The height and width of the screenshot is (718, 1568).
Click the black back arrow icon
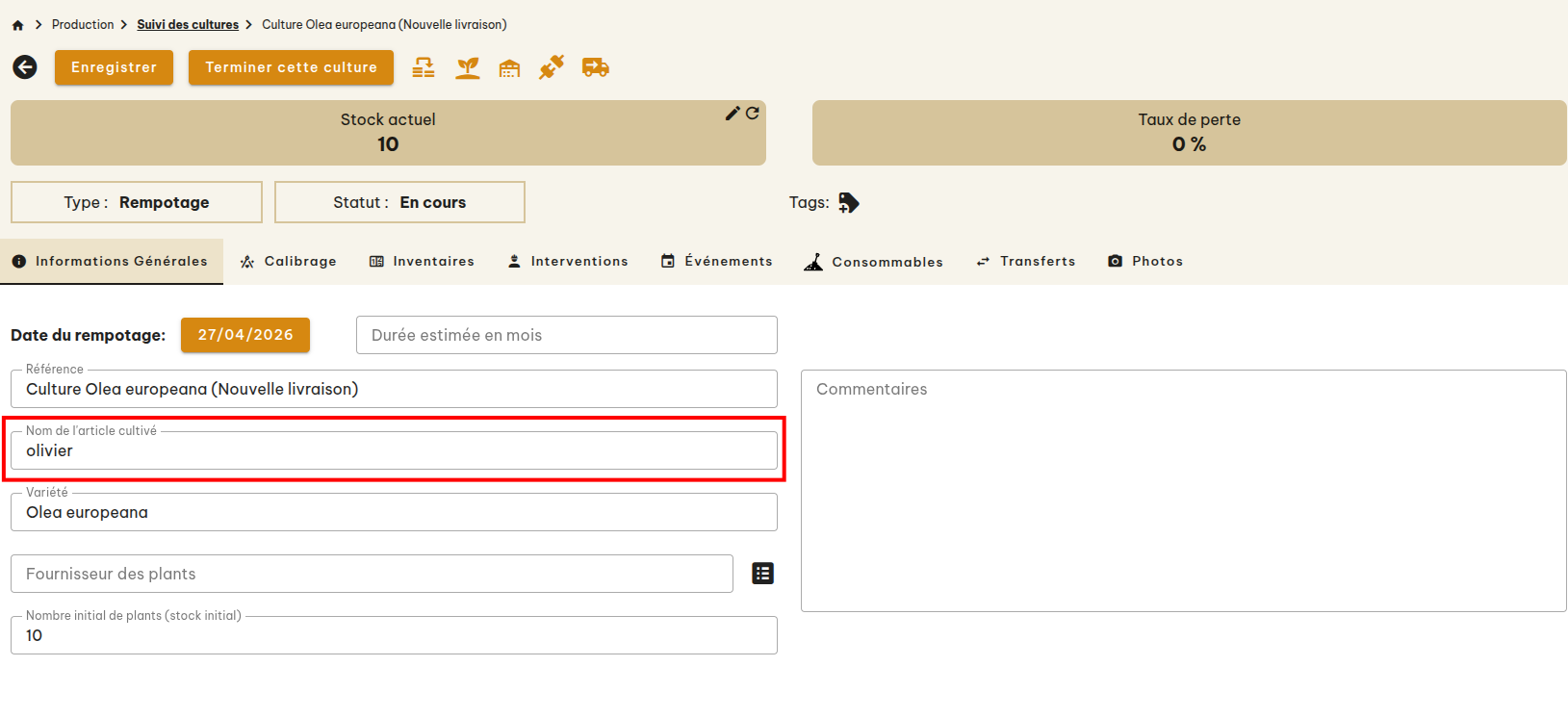pos(25,67)
